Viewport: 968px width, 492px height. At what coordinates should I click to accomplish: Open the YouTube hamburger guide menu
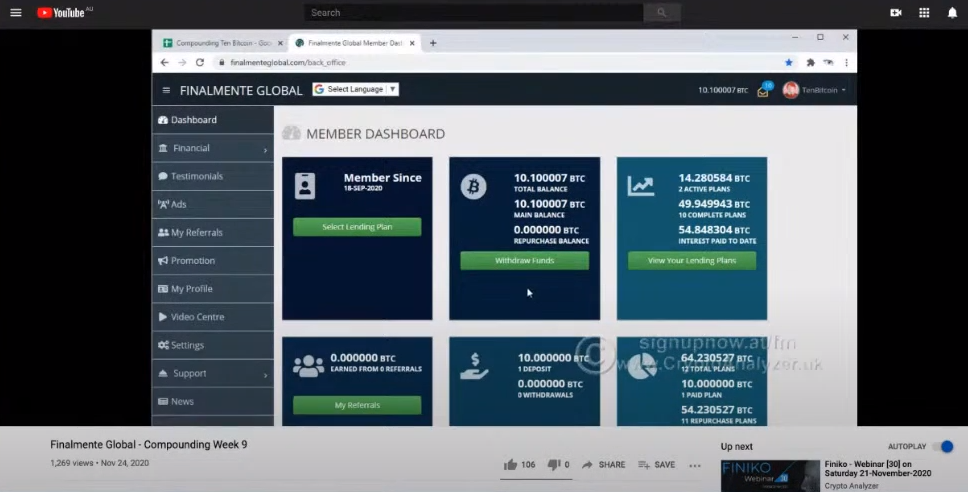pos(15,12)
